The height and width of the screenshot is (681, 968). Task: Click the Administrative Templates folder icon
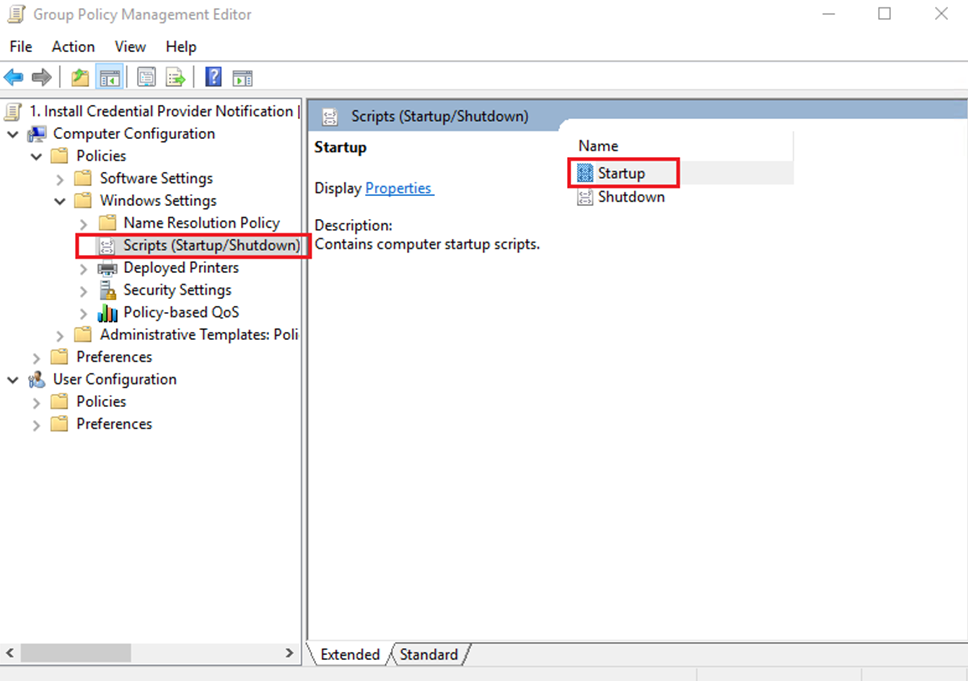[x=83, y=335]
